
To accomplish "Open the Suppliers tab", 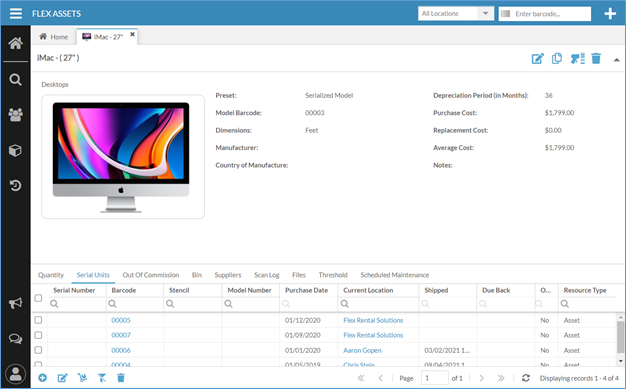I will click(x=228, y=275).
